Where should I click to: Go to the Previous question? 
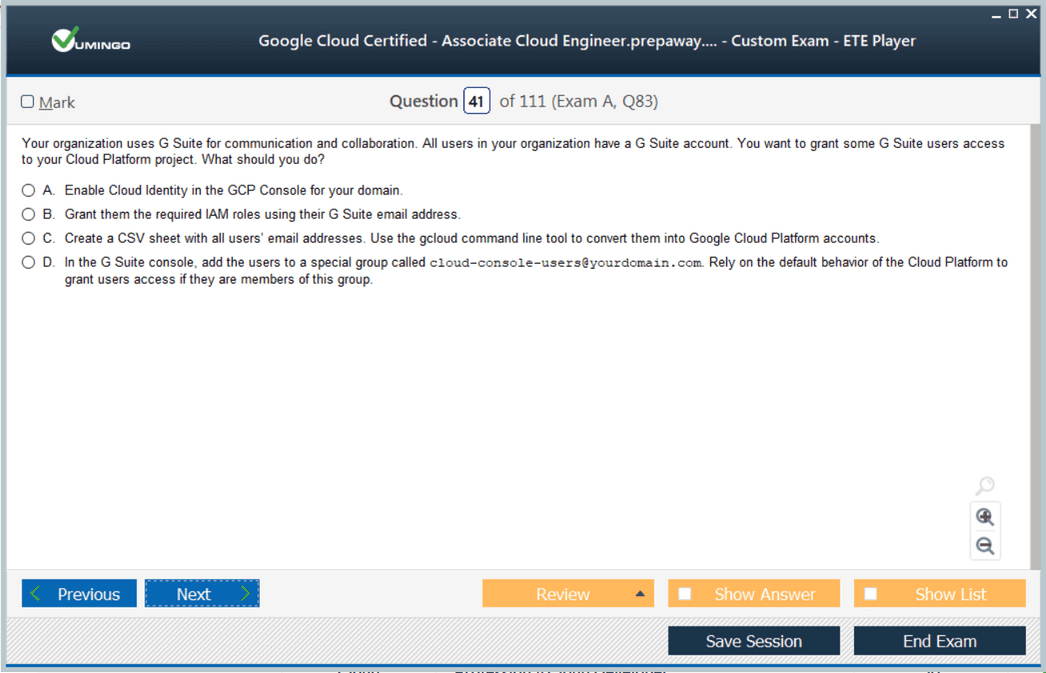click(x=79, y=594)
